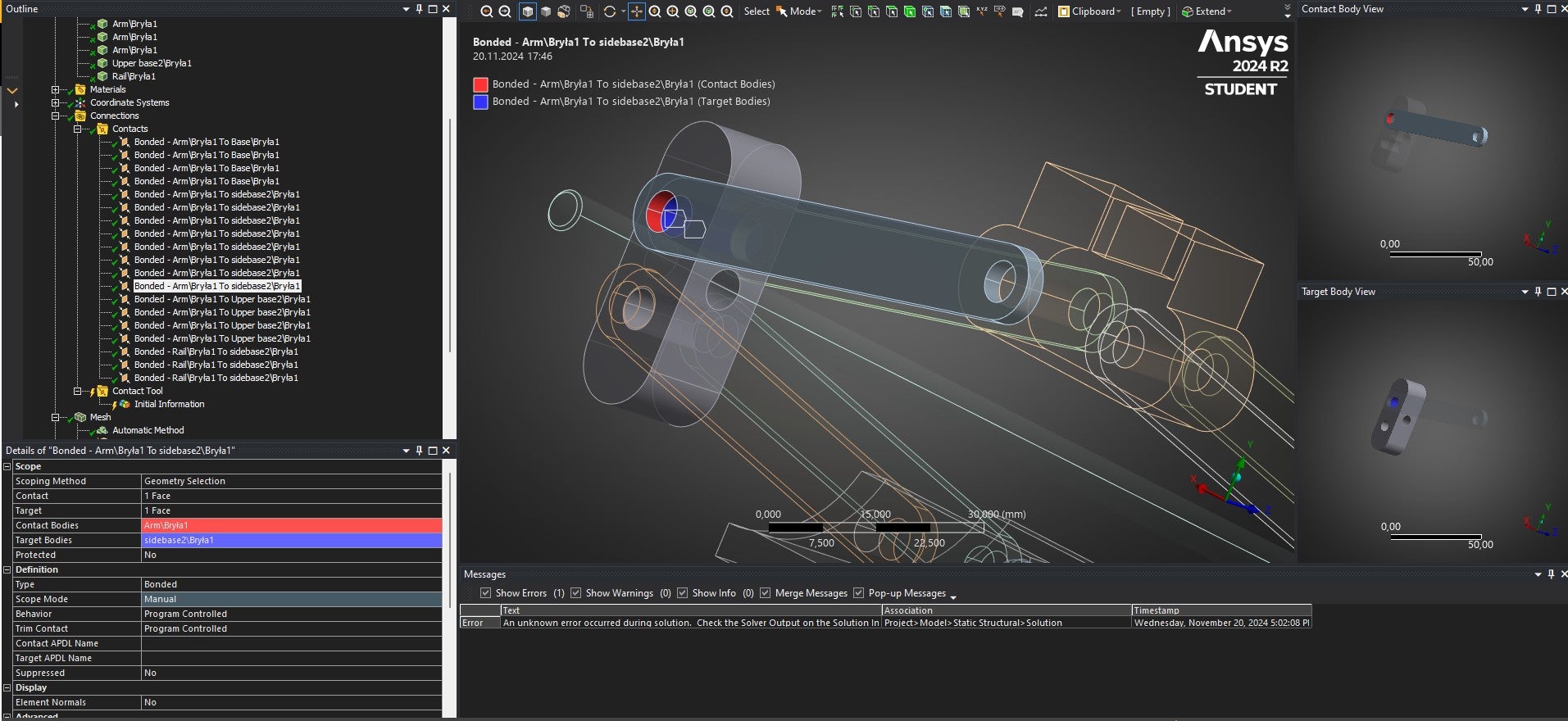Collapse the Connections tree node

pos(55,116)
